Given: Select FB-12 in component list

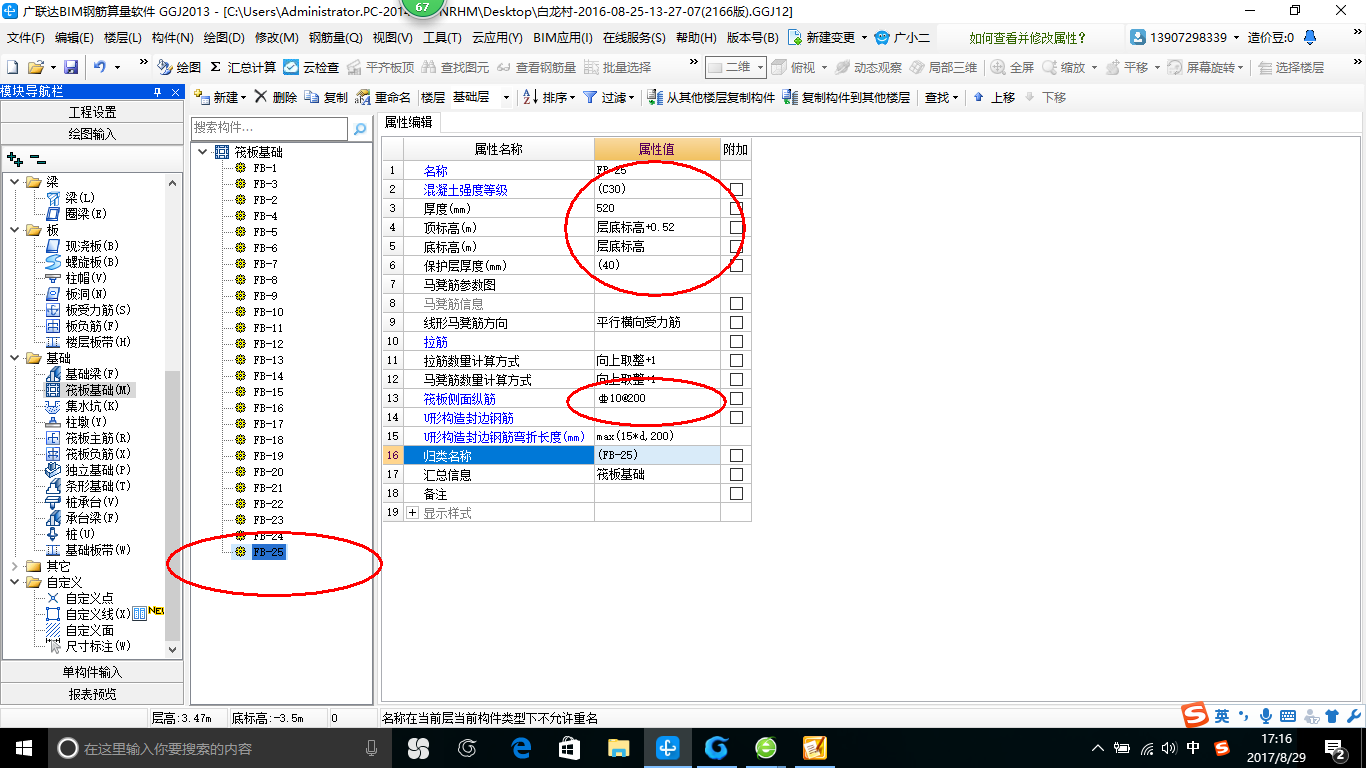Looking at the screenshot, I should 268,344.
